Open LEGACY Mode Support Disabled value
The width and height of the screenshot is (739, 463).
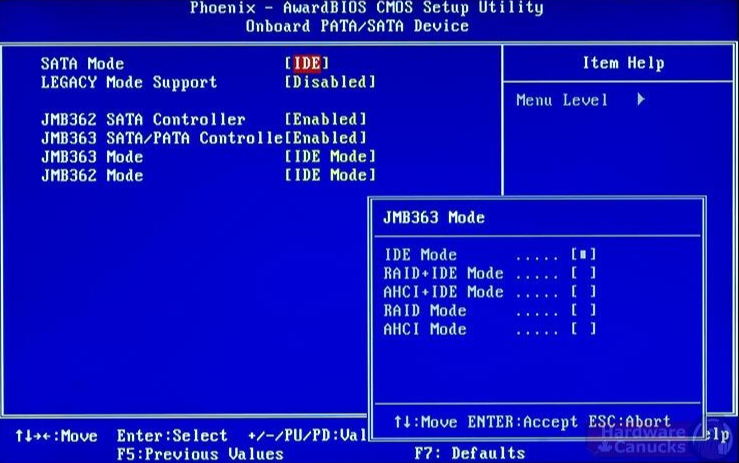pyautogui.click(x=330, y=82)
